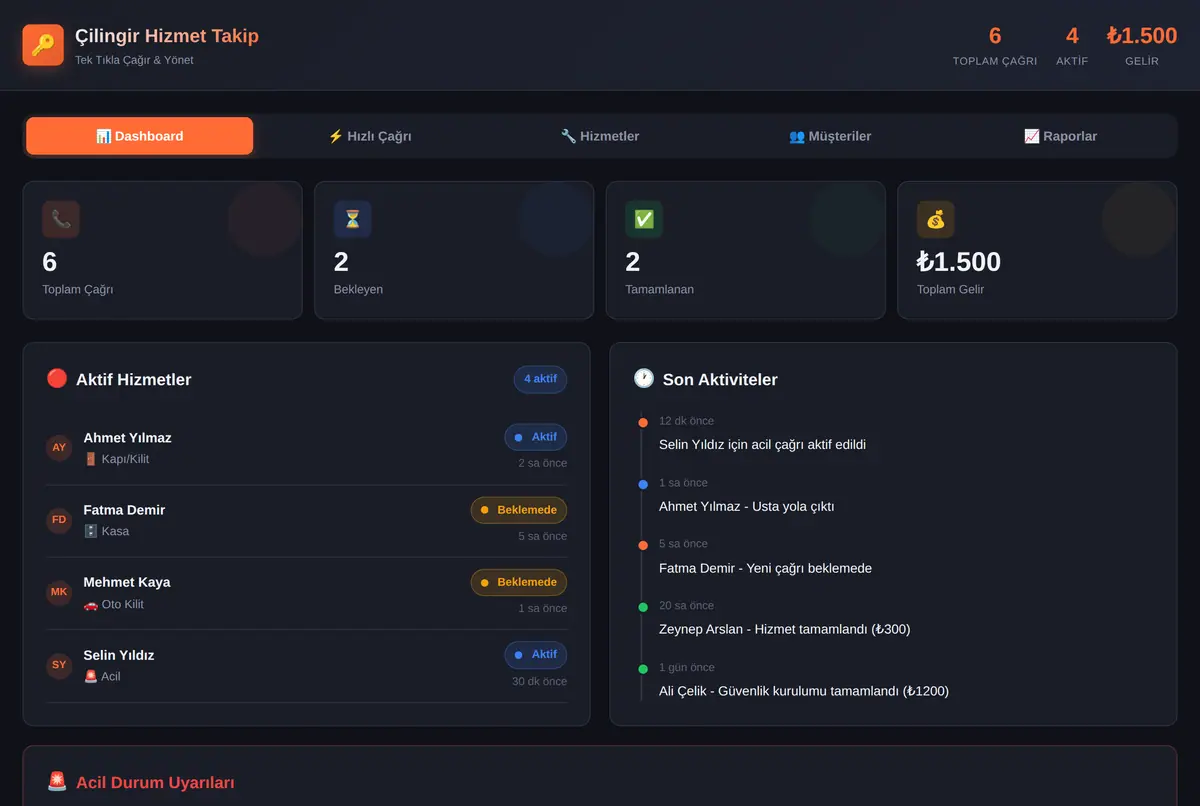The image size is (1200, 806).
Task: Open the Raporlar tab
Action: [1060, 136]
